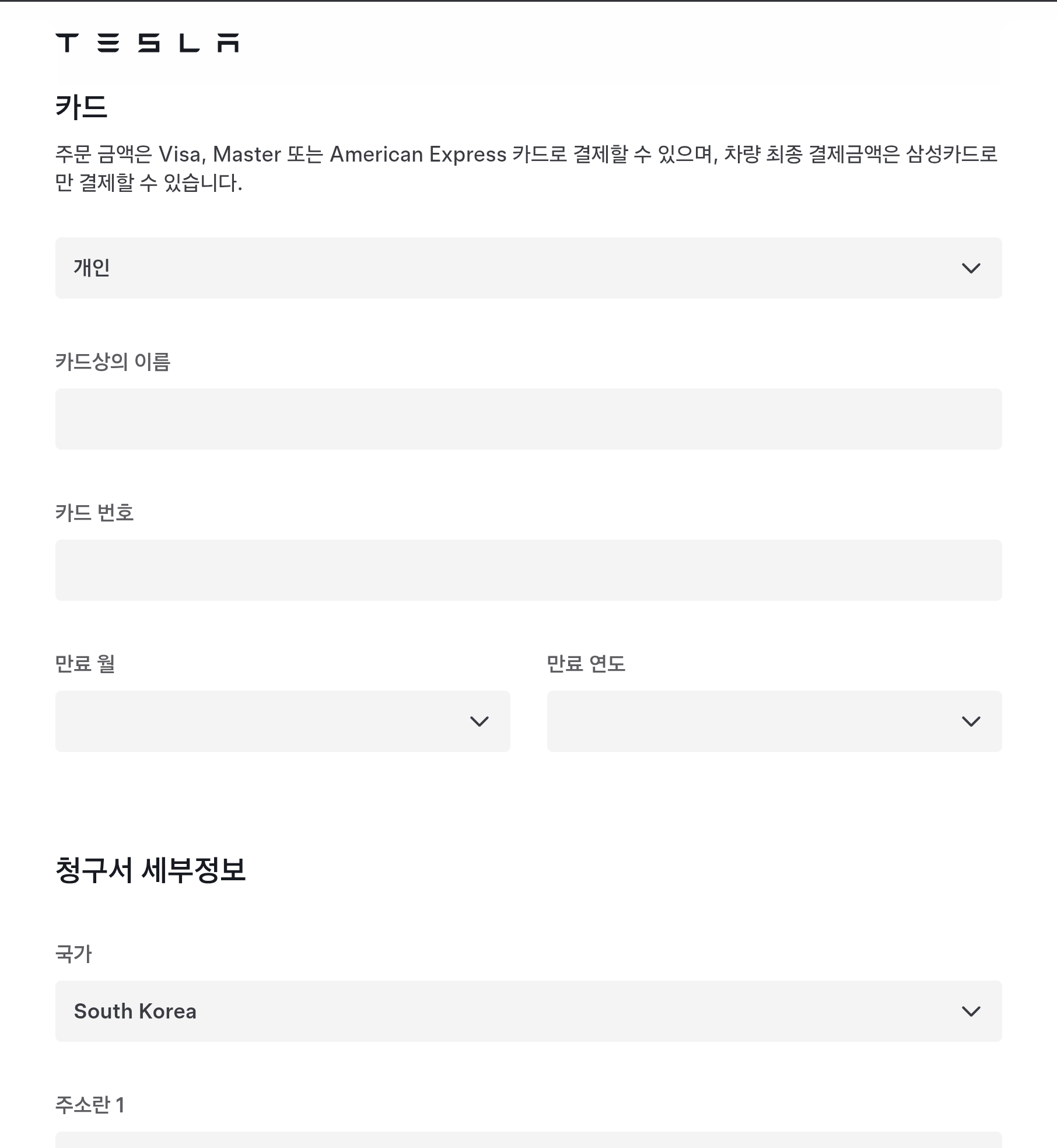Focus the 주소란 1 address field
This screenshot has height=1148, width=1057.
(x=528, y=1140)
